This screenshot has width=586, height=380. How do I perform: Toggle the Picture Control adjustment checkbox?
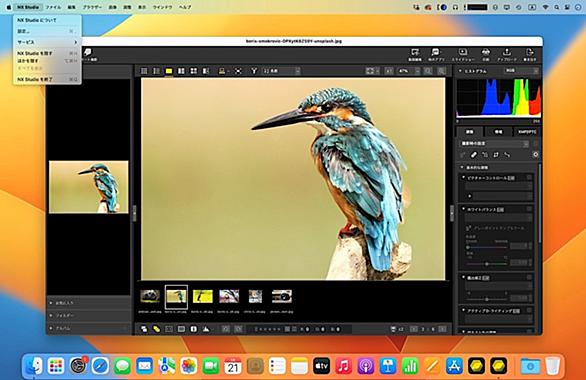click(x=529, y=178)
